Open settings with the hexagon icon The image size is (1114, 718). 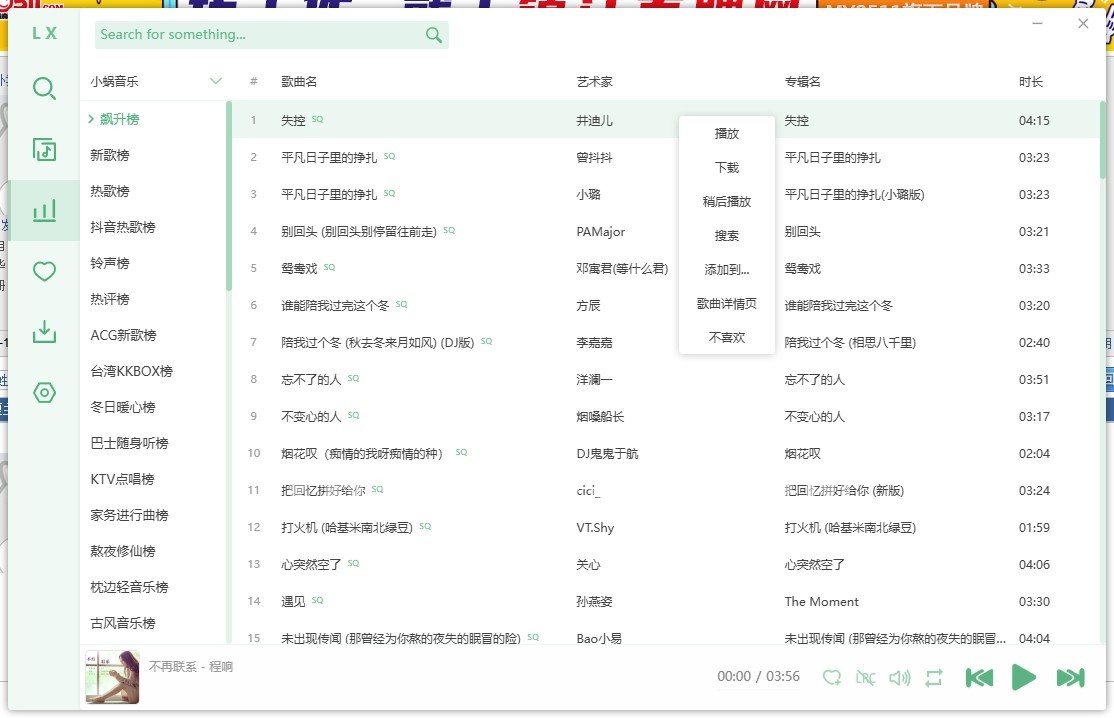tap(44, 393)
